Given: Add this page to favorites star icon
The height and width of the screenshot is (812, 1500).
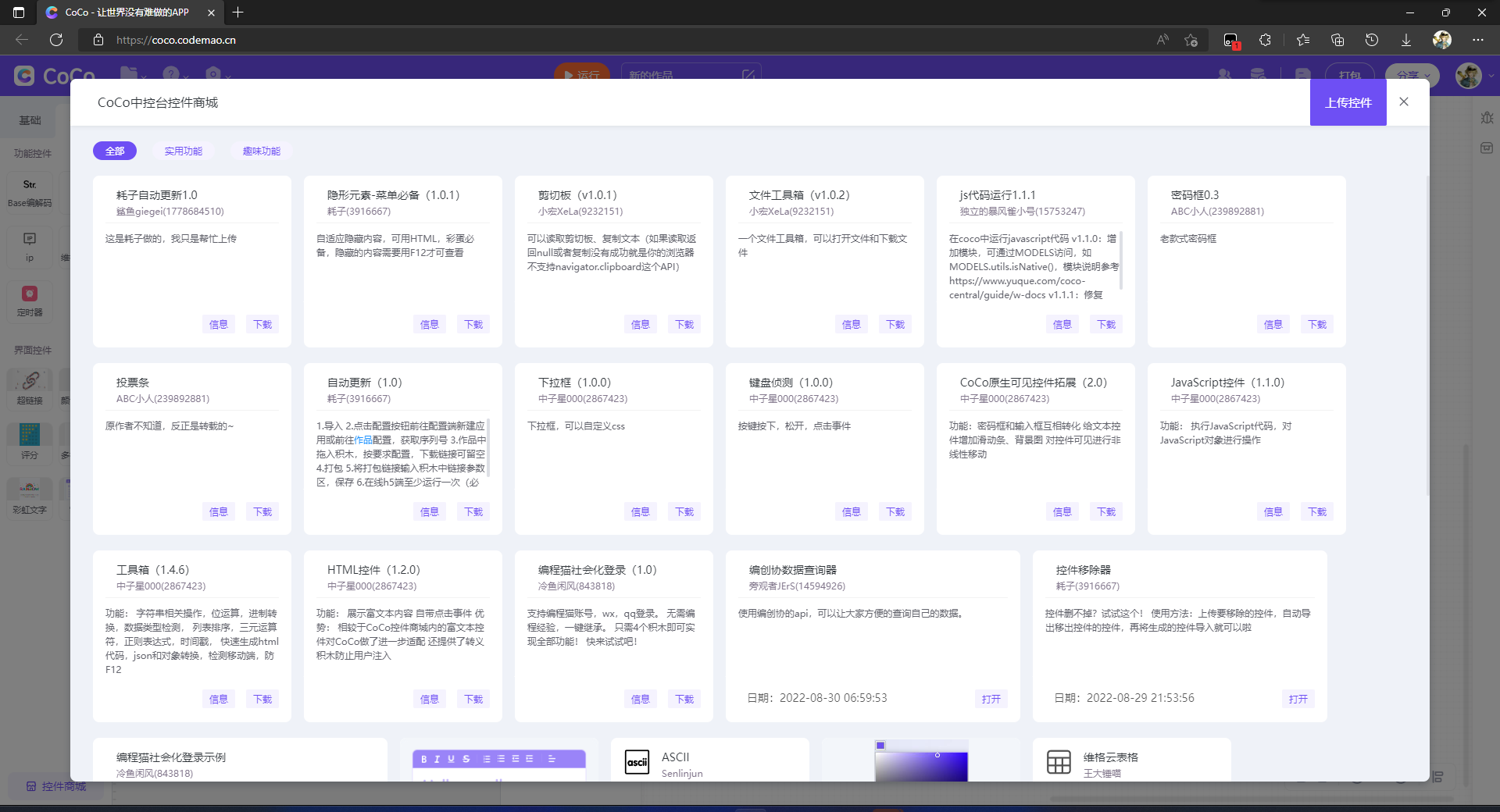Looking at the screenshot, I should point(1191,40).
